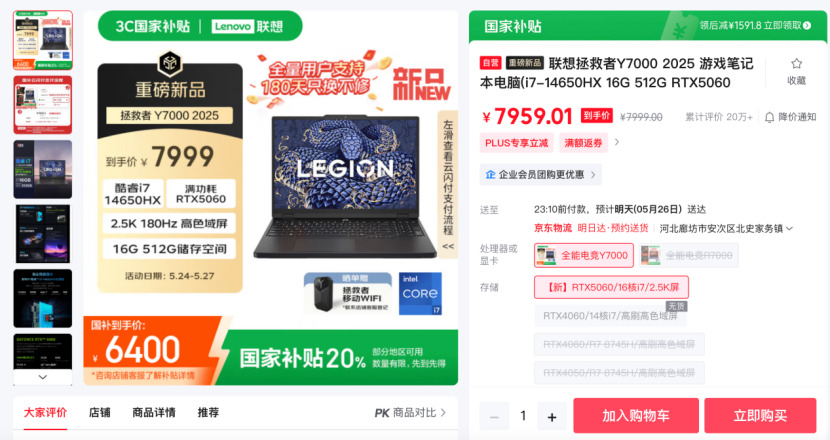This screenshot has width=830, height=440.
Task: Click the double-arrow icon on the 左滑查看 side strip
Action: (448, 246)
